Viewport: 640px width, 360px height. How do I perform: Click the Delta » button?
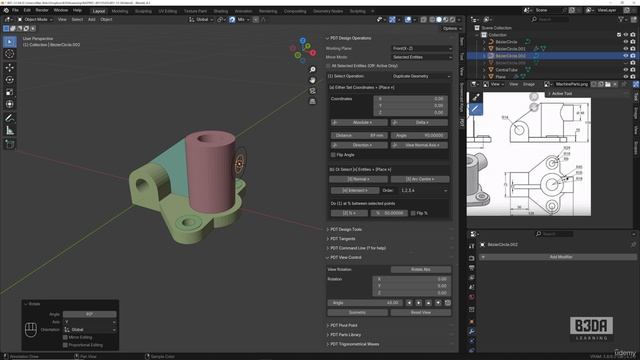click(420, 122)
